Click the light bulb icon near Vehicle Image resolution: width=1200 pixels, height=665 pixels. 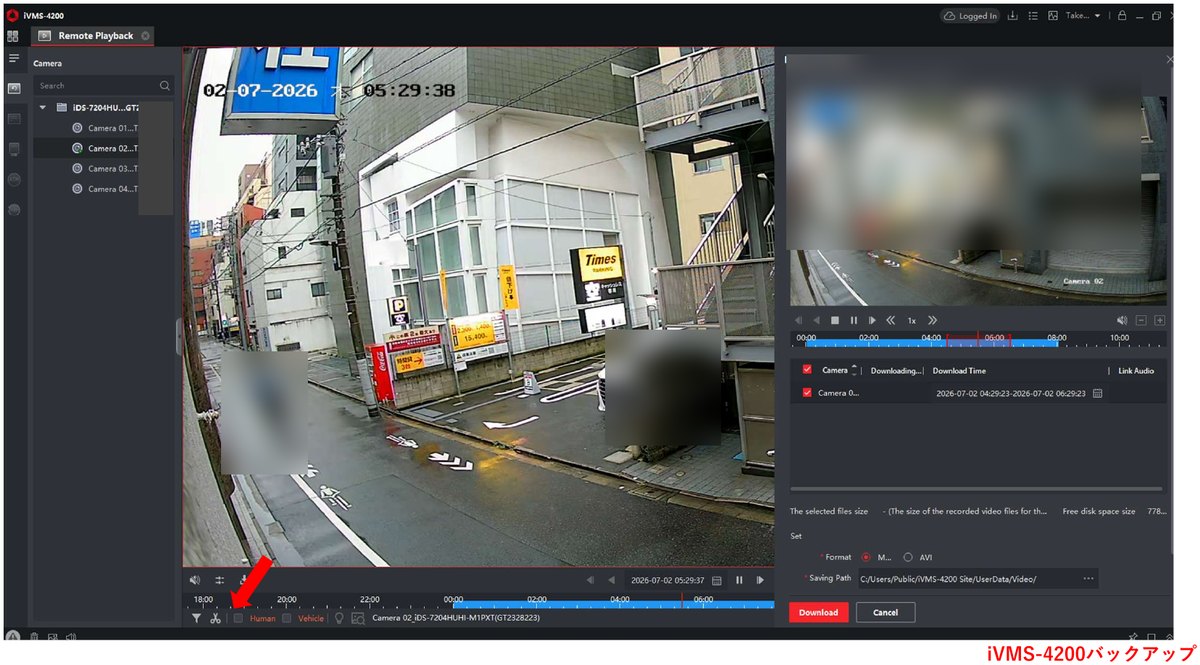[x=339, y=619]
